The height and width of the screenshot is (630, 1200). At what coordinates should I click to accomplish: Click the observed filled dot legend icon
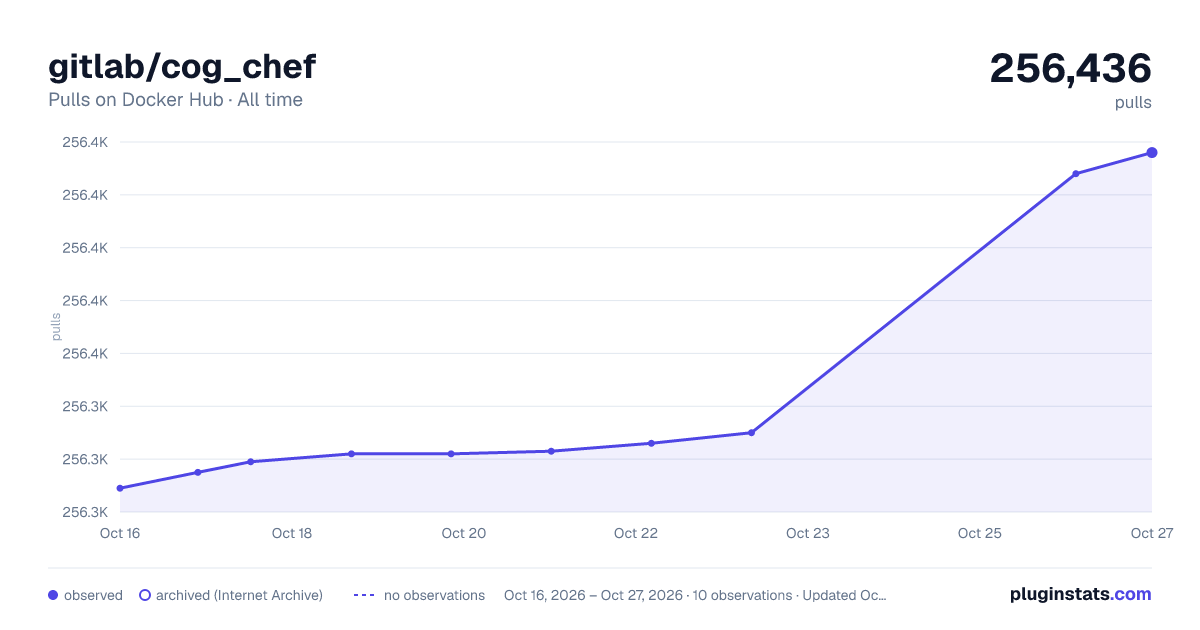point(53,595)
